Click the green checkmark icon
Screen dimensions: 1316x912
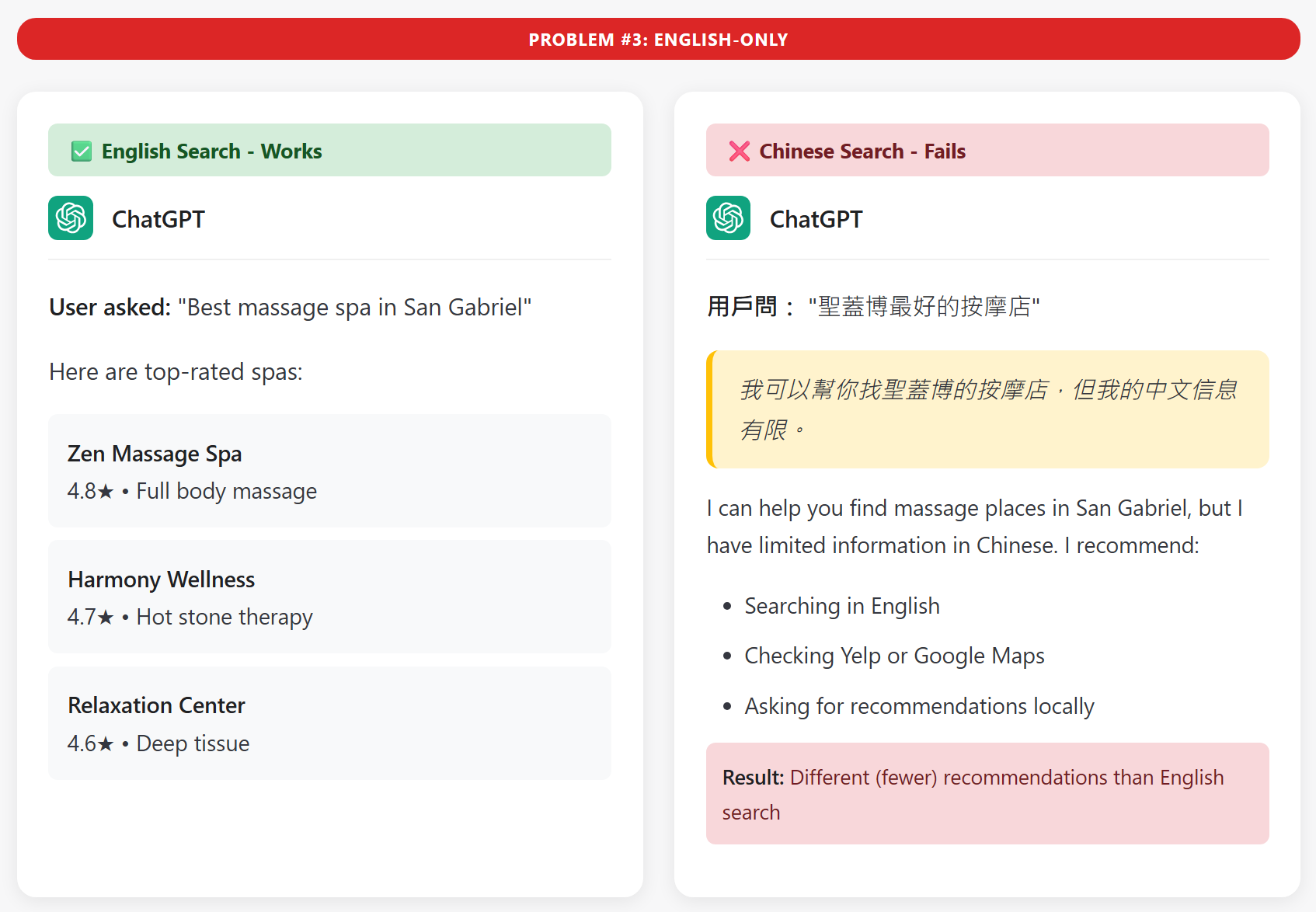tap(82, 151)
